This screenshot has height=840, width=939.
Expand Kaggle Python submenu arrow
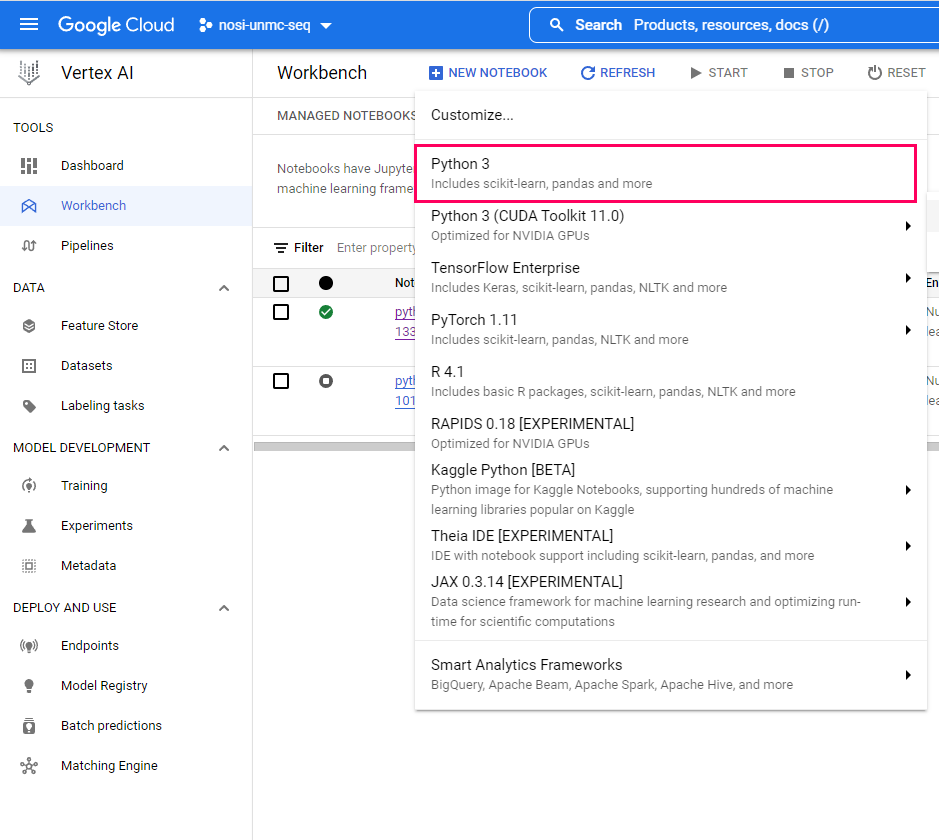coord(908,490)
